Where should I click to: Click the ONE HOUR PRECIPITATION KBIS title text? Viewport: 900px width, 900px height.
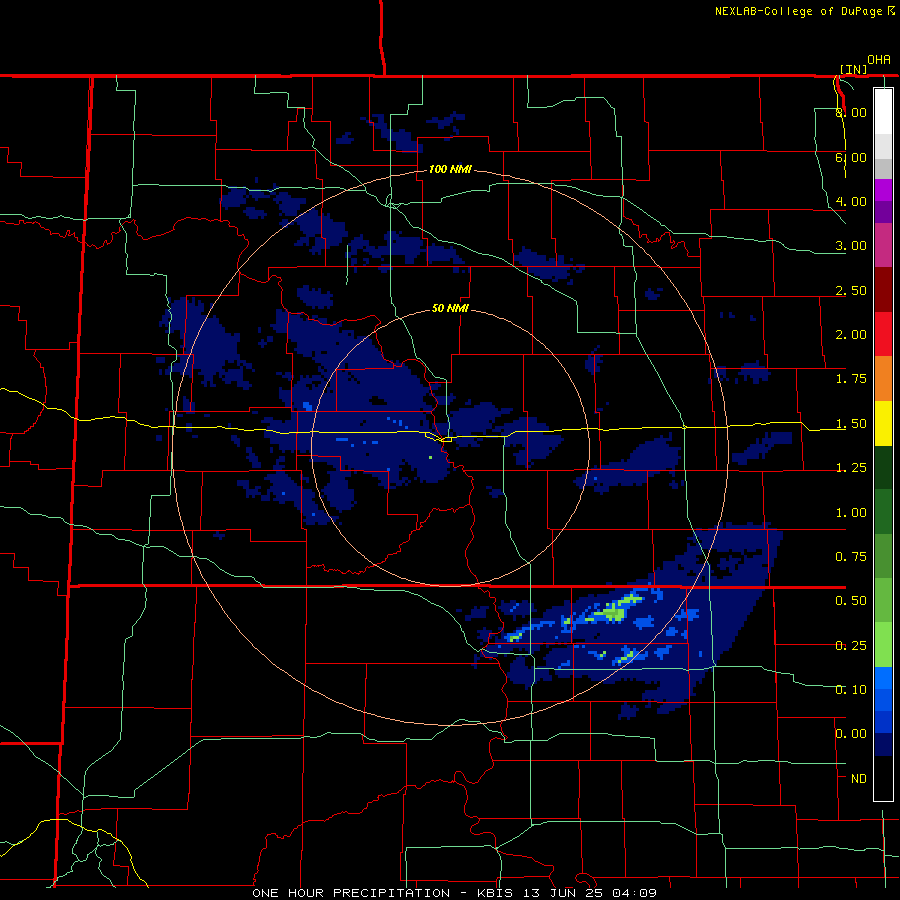[454, 893]
